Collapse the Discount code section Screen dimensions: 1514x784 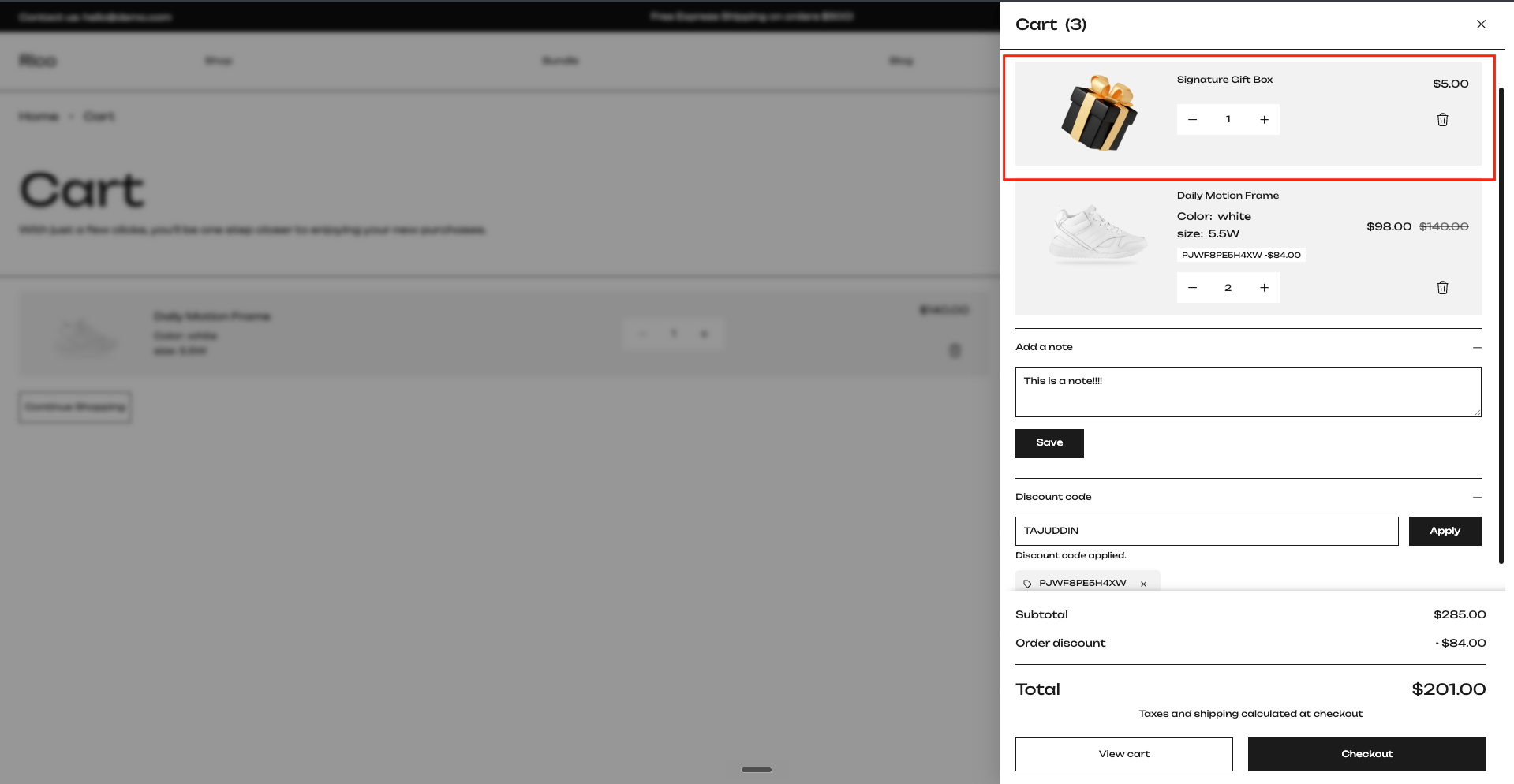coord(1477,497)
